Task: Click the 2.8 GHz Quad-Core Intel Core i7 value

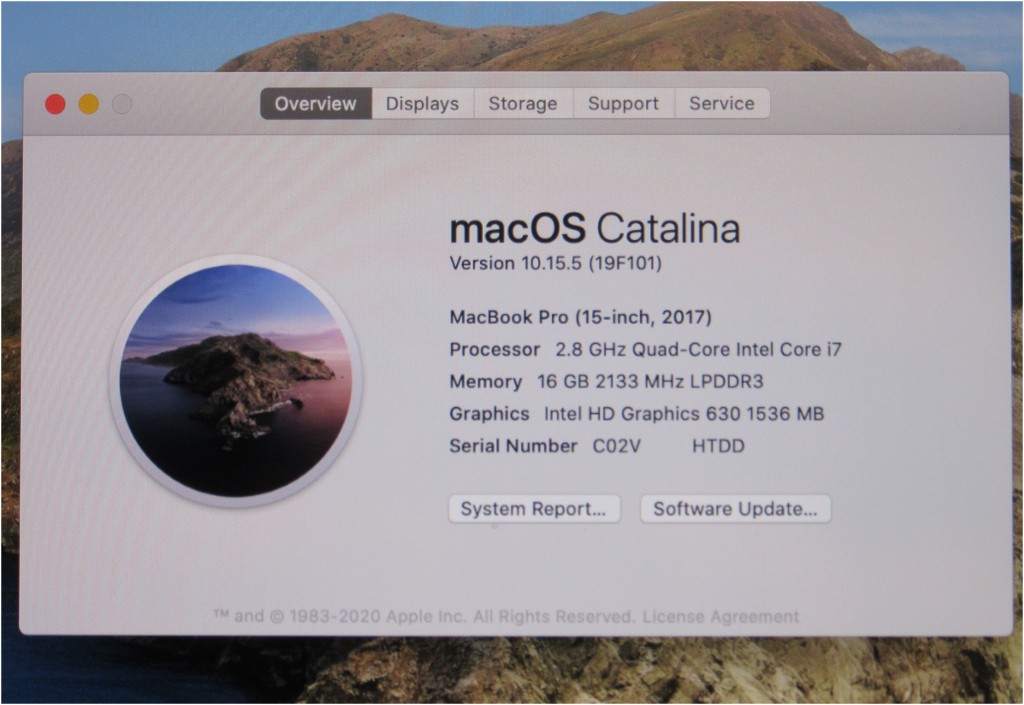Action: [x=698, y=350]
